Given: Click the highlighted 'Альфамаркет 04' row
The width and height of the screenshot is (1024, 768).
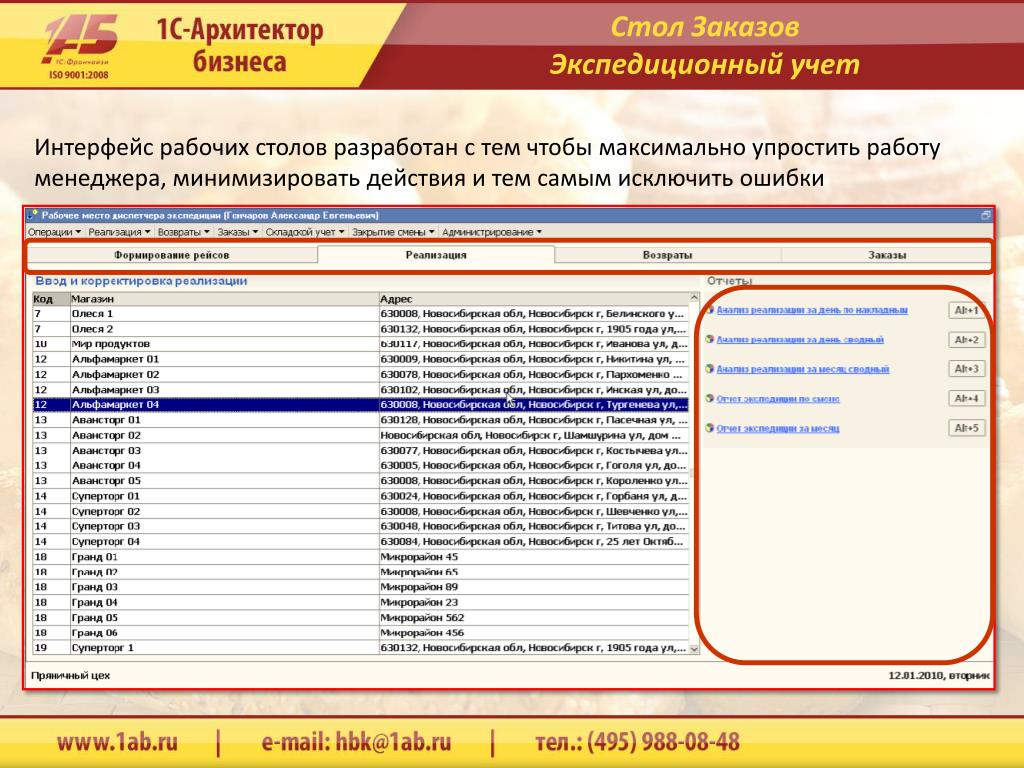Looking at the screenshot, I should (x=360, y=405).
